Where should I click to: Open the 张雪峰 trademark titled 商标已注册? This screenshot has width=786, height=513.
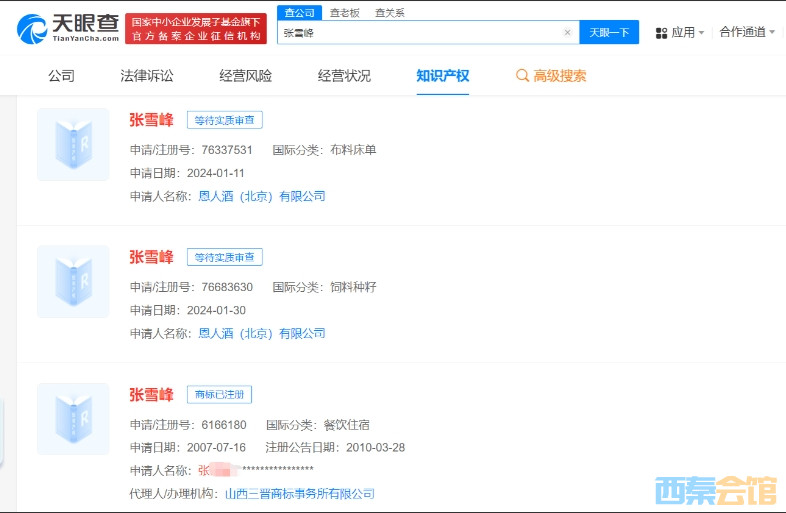151,395
